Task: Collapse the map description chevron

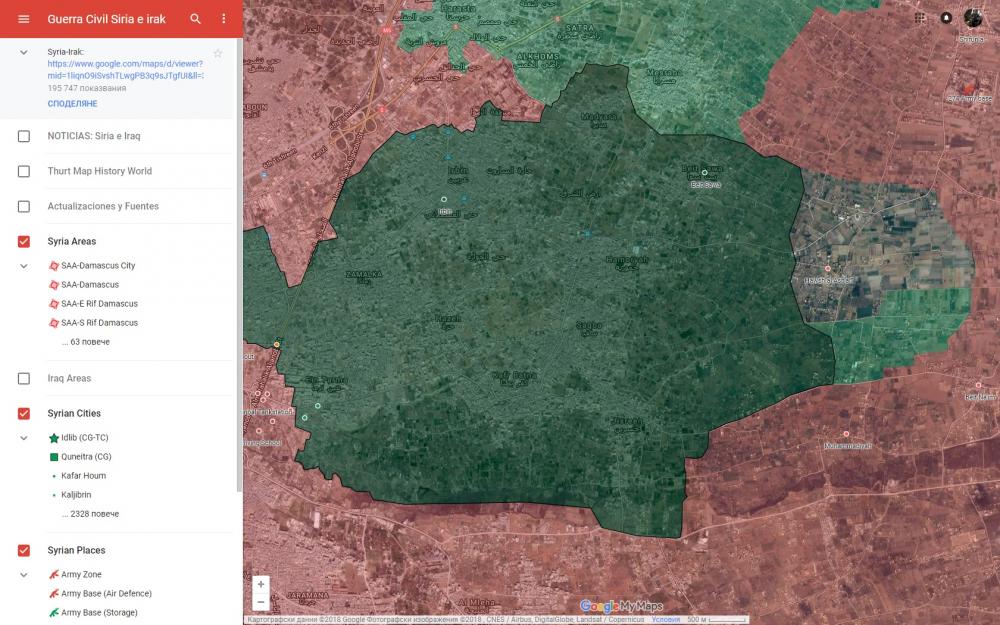Action: coord(24,52)
